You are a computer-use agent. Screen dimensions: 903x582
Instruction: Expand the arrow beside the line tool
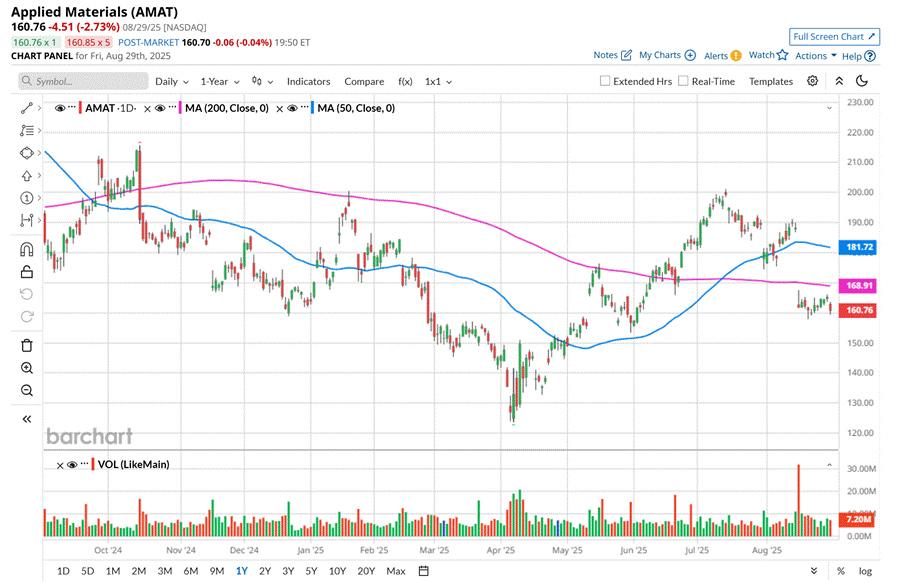pyautogui.click(x=39, y=108)
